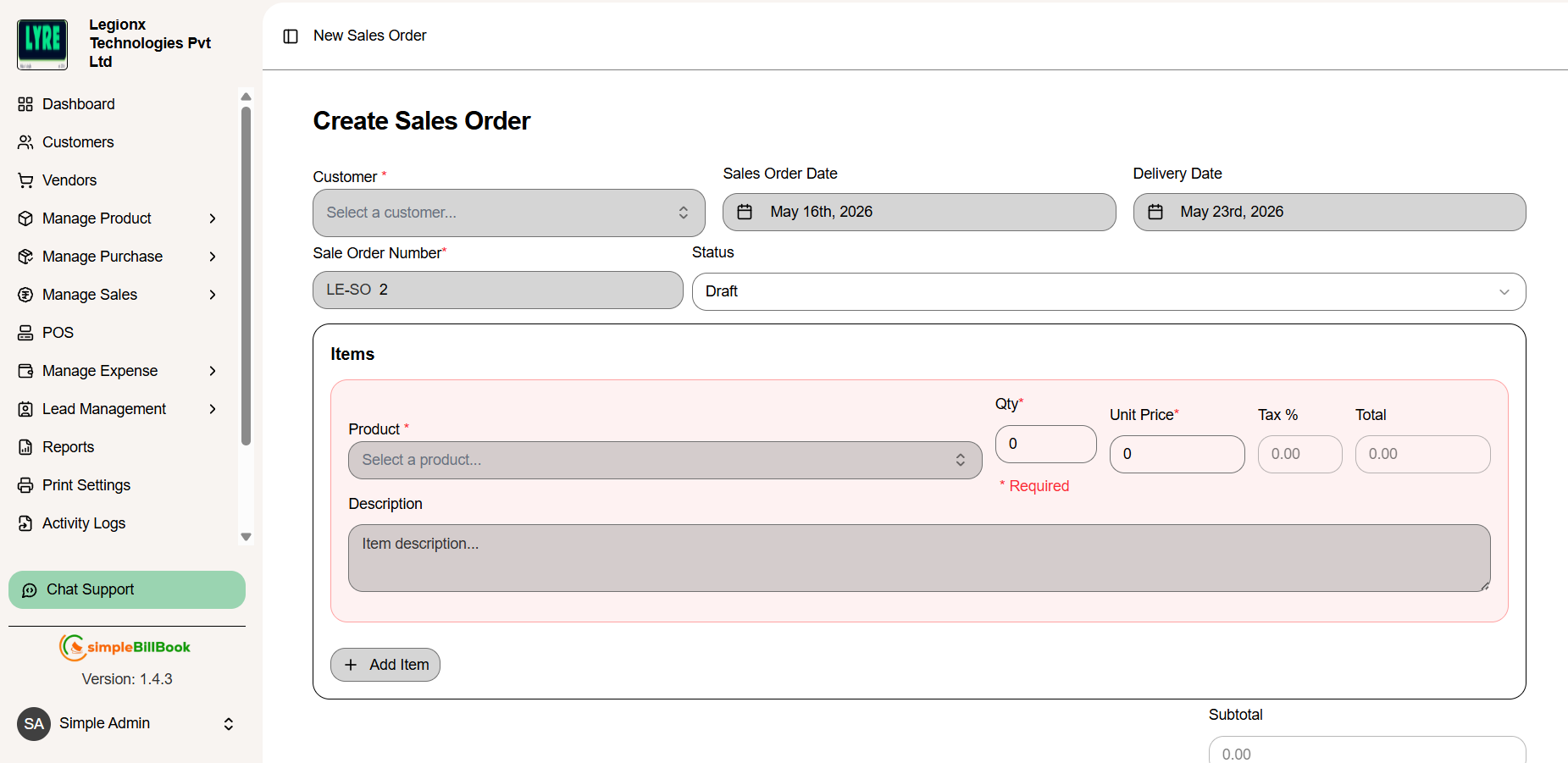Click the Manage Sales rupee icon
Image resolution: width=1568 pixels, height=763 pixels.
(x=25, y=295)
